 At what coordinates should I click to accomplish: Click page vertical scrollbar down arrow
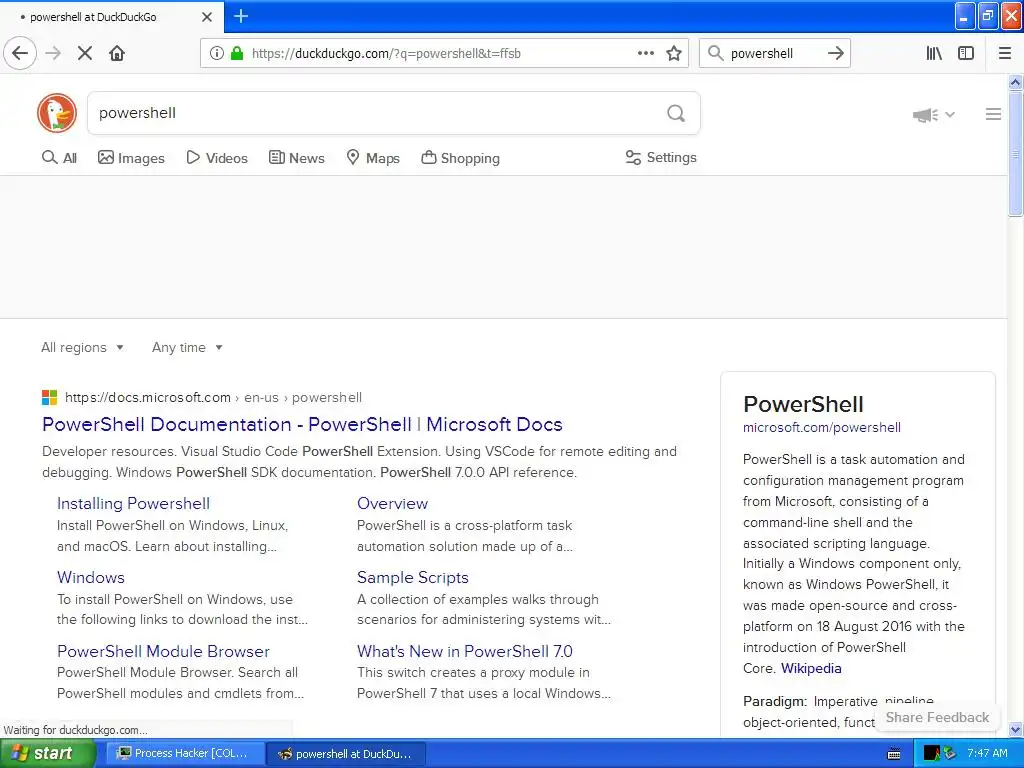pyautogui.click(x=1016, y=729)
